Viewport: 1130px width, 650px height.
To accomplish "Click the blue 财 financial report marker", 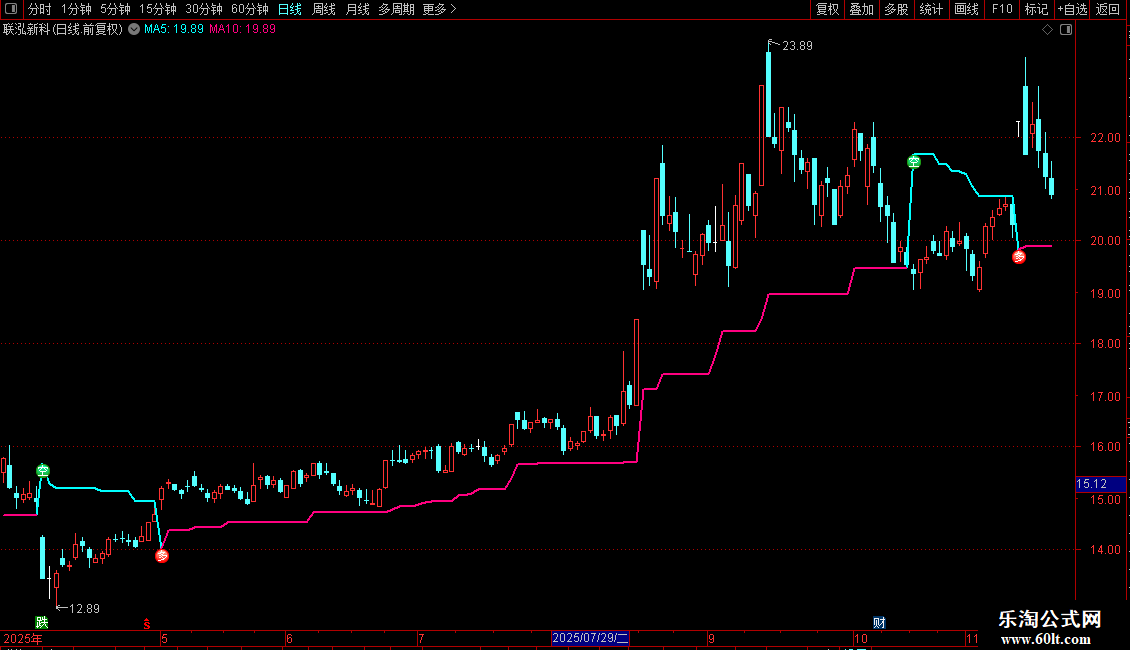I will point(879,623).
